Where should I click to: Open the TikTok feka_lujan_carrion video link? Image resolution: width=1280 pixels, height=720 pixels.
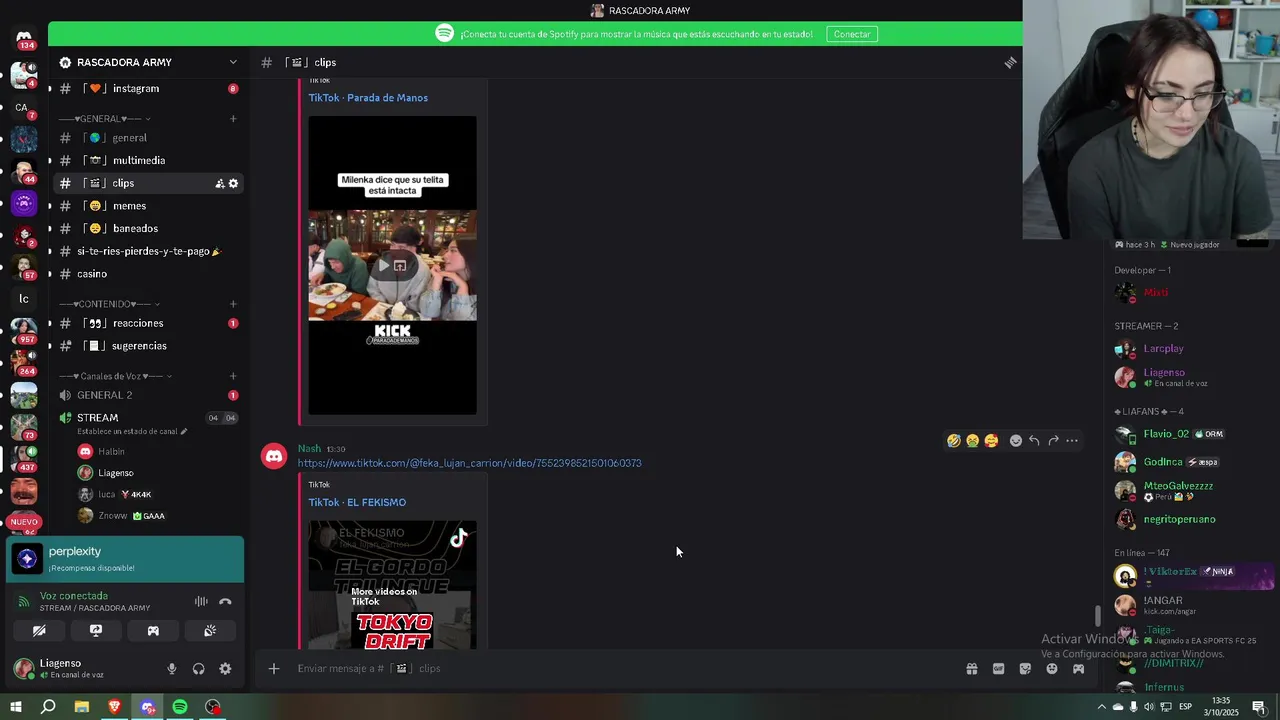469,463
